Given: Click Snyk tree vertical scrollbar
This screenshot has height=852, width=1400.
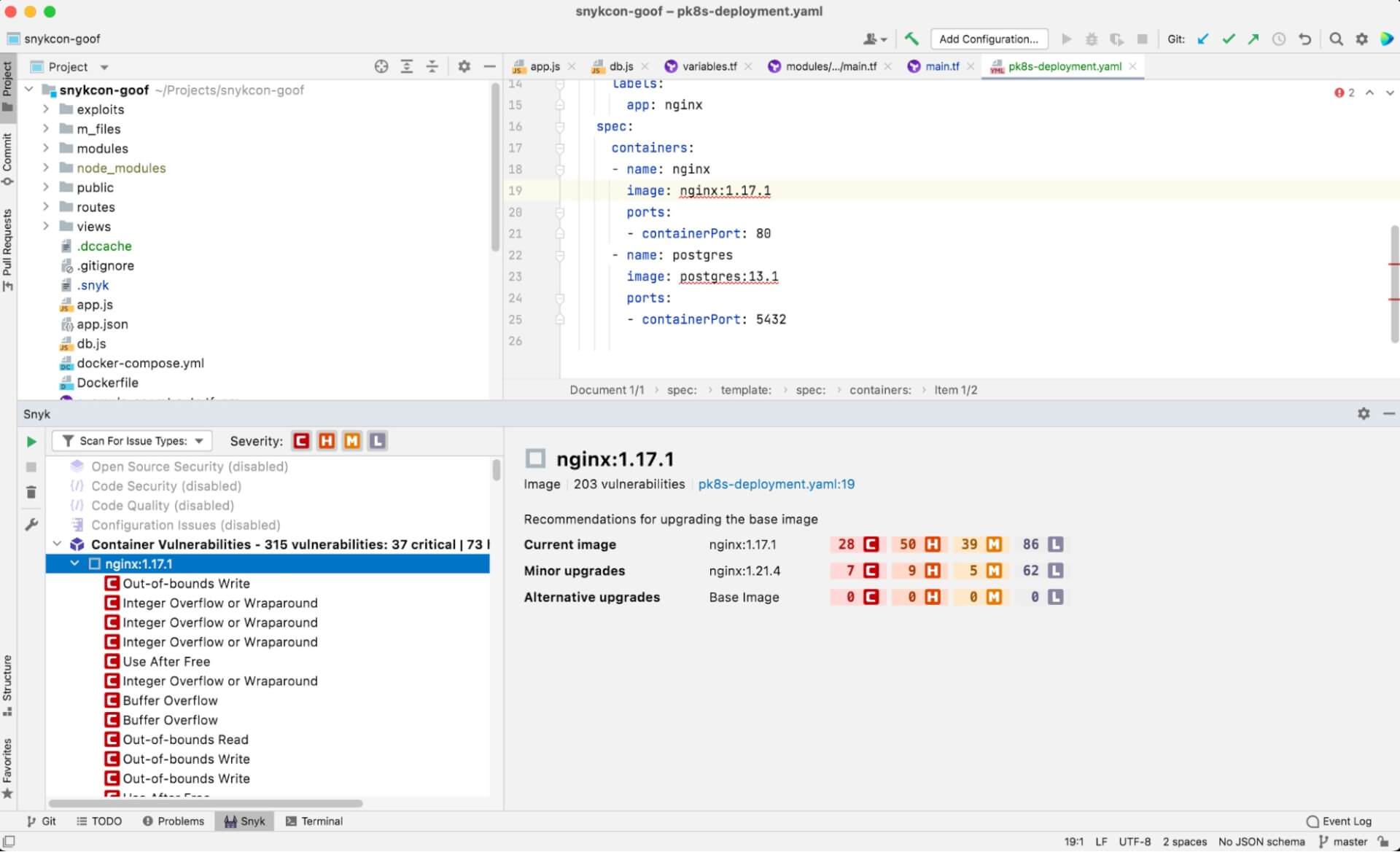Looking at the screenshot, I should (x=497, y=470).
